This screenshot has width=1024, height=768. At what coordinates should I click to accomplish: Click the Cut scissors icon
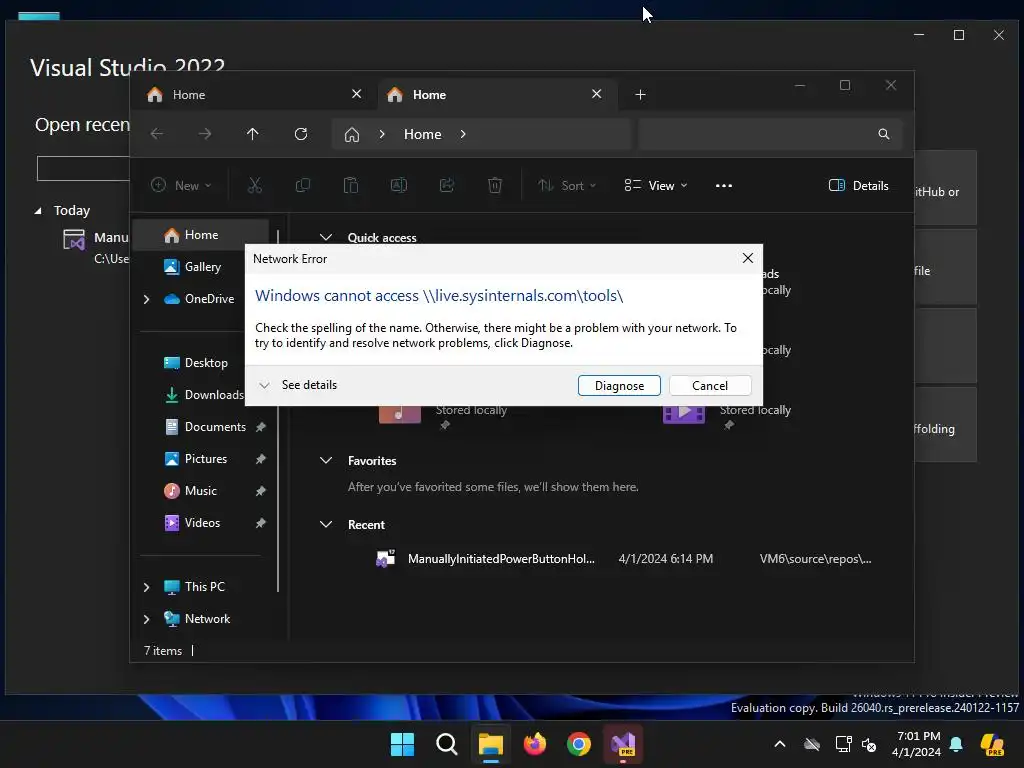click(255, 185)
